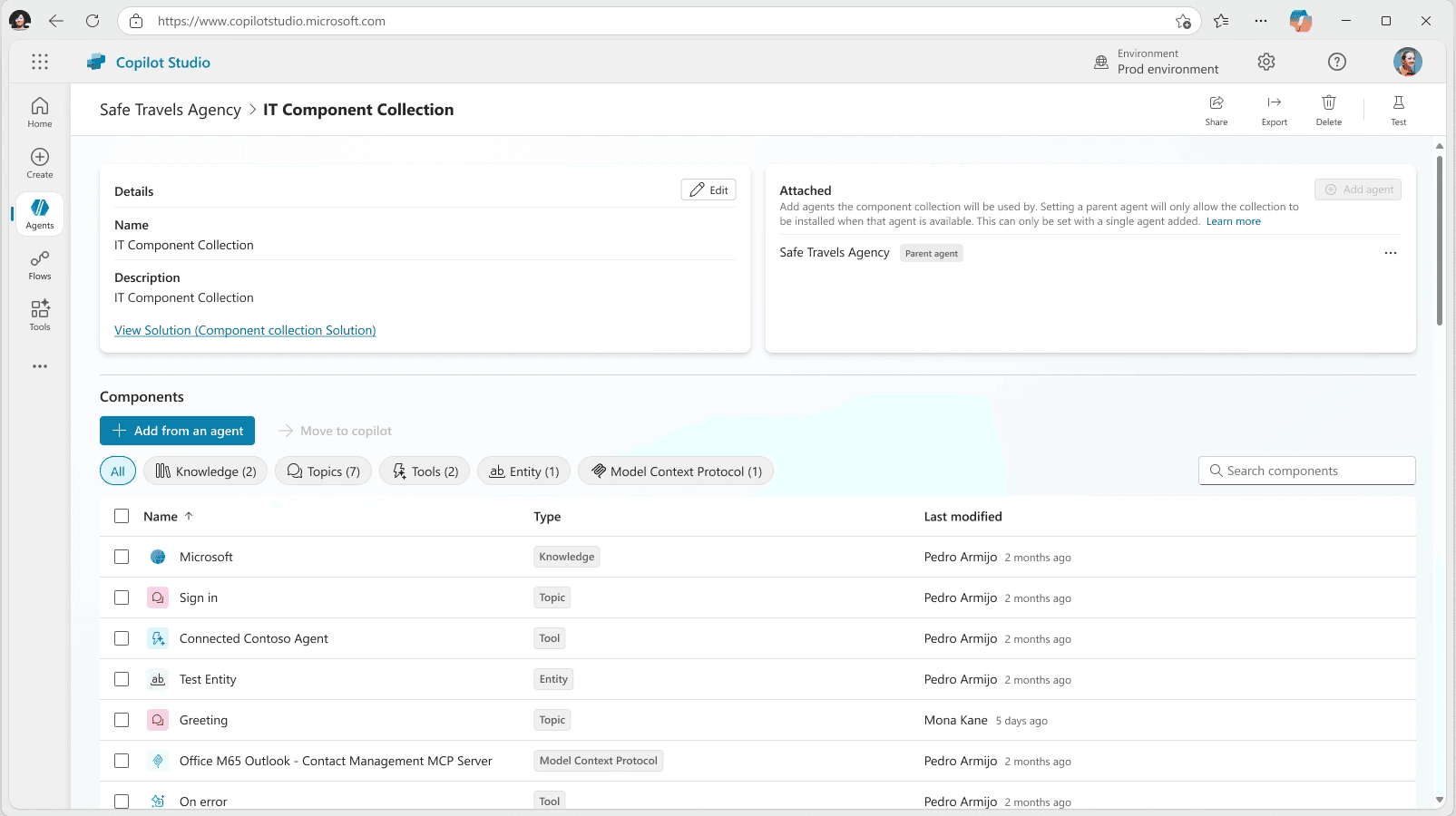Open the Learn more link
The height and width of the screenshot is (816, 1456).
pos(1234,221)
